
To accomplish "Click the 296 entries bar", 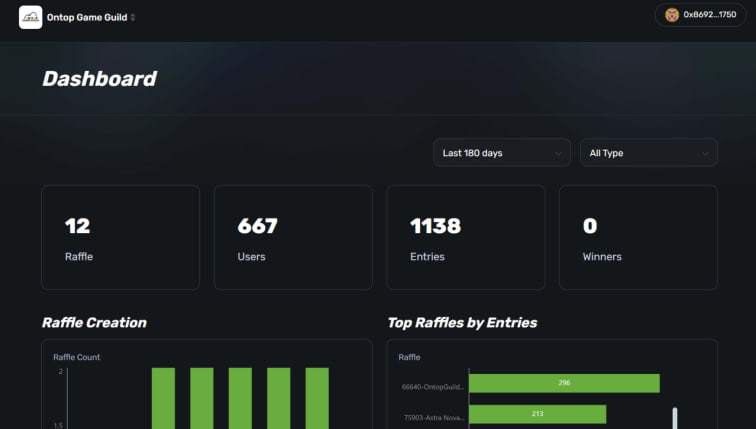I will click(x=564, y=383).
